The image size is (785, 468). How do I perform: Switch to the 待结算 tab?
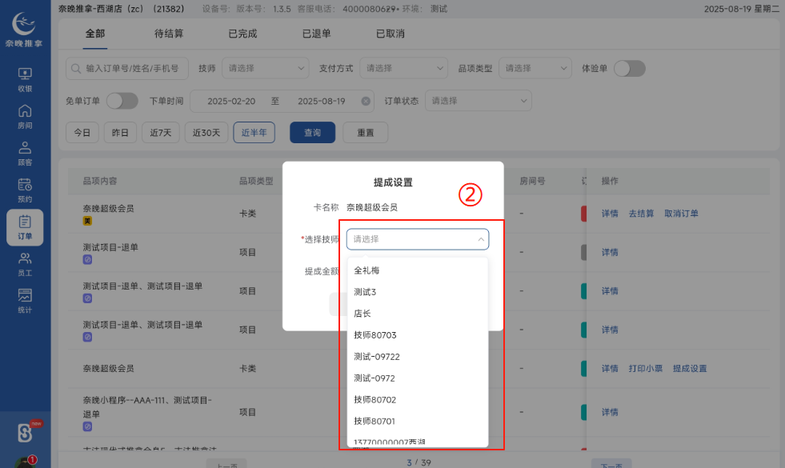point(169,34)
